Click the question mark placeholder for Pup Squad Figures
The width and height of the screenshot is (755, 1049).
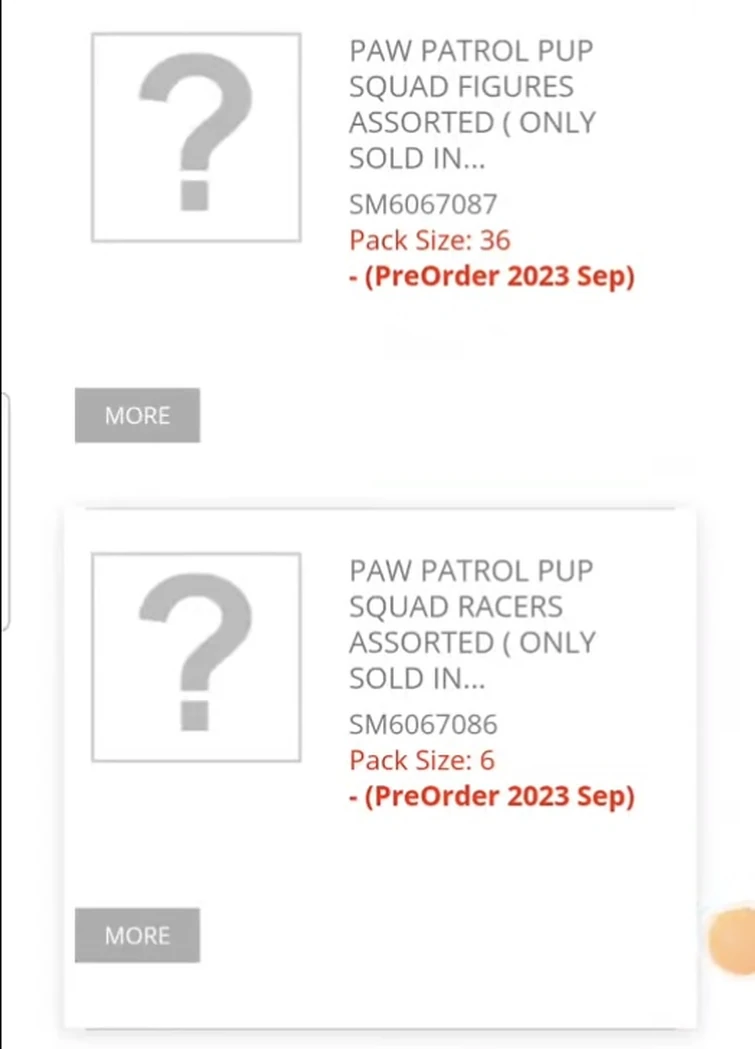click(x=196, y=137)
